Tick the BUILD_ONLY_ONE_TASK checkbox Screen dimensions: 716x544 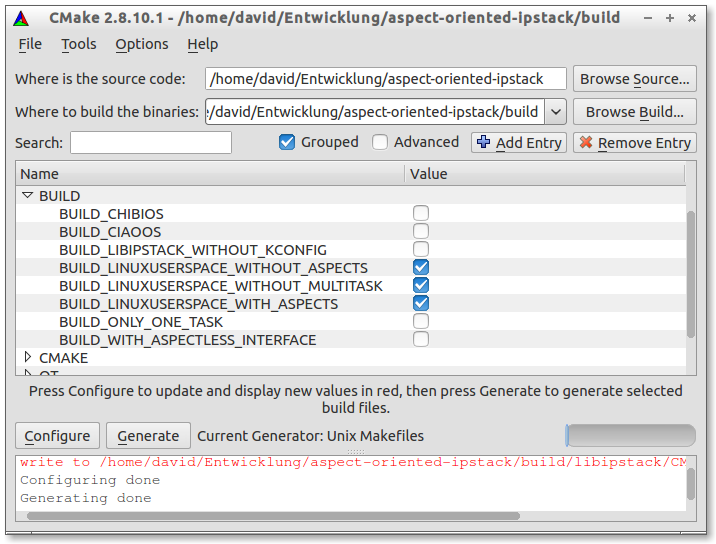(421, 322)
